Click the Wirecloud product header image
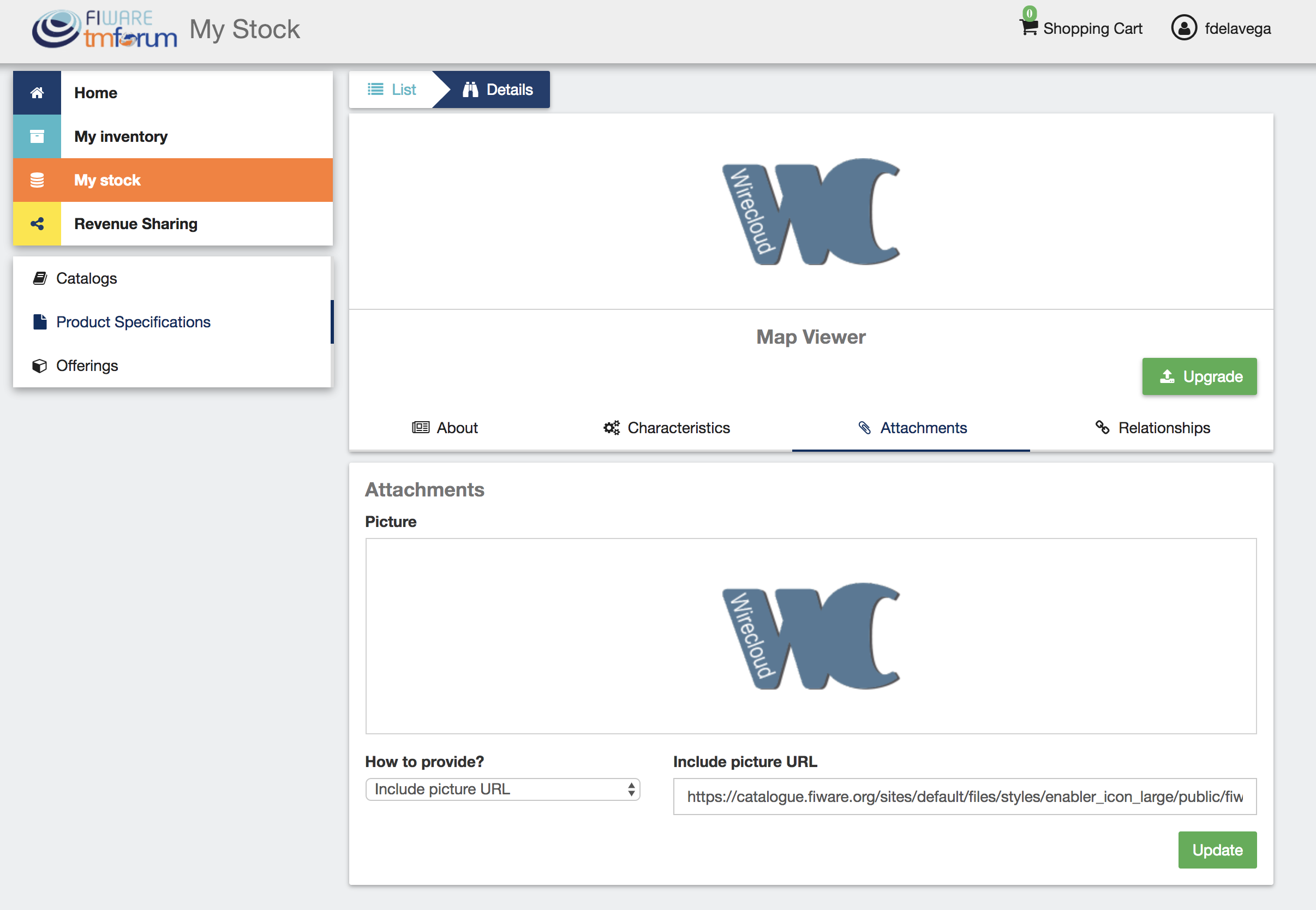 811,212
